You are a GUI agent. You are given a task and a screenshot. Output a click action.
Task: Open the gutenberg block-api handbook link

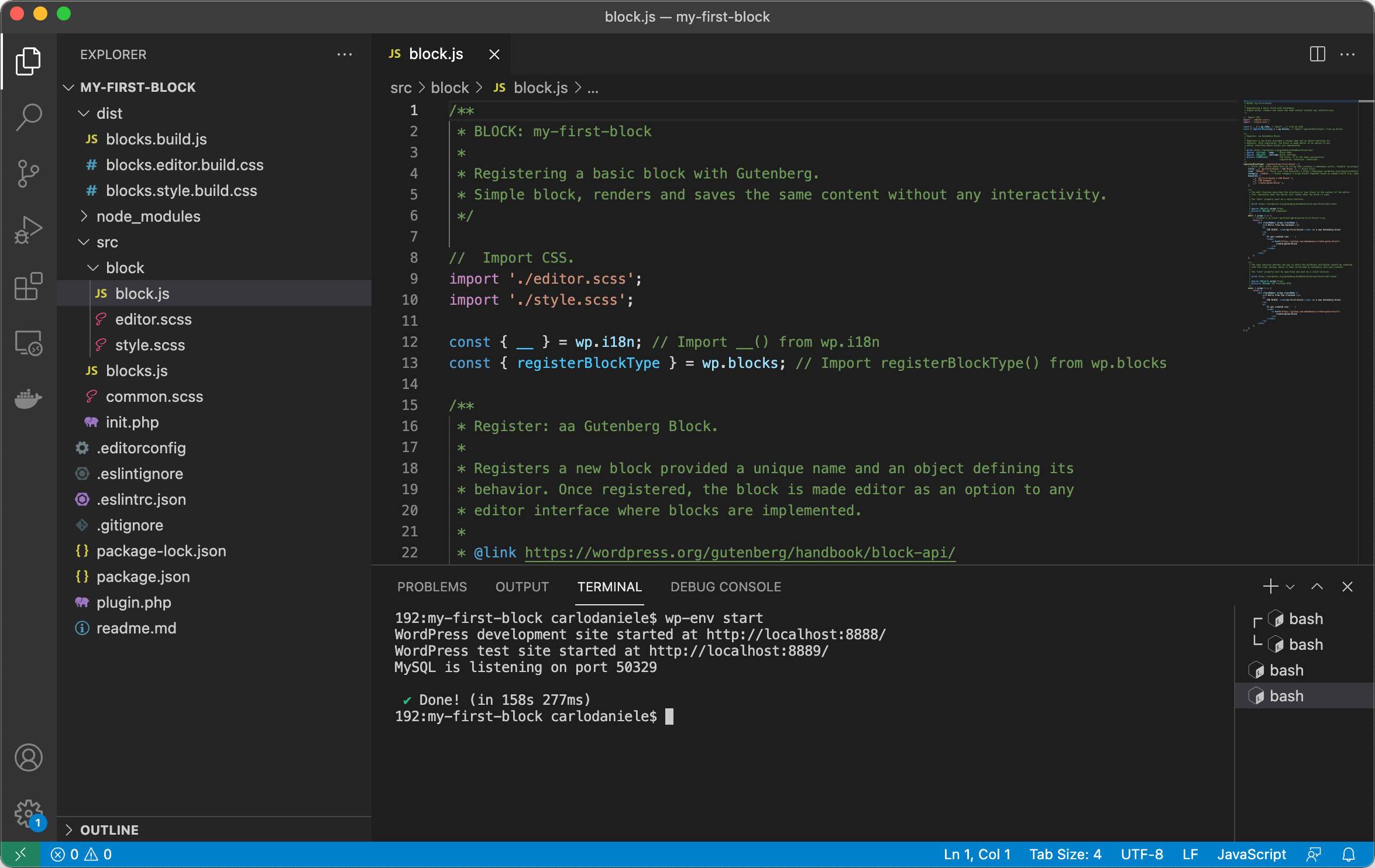pyautogui.click(x=739, y=552)
